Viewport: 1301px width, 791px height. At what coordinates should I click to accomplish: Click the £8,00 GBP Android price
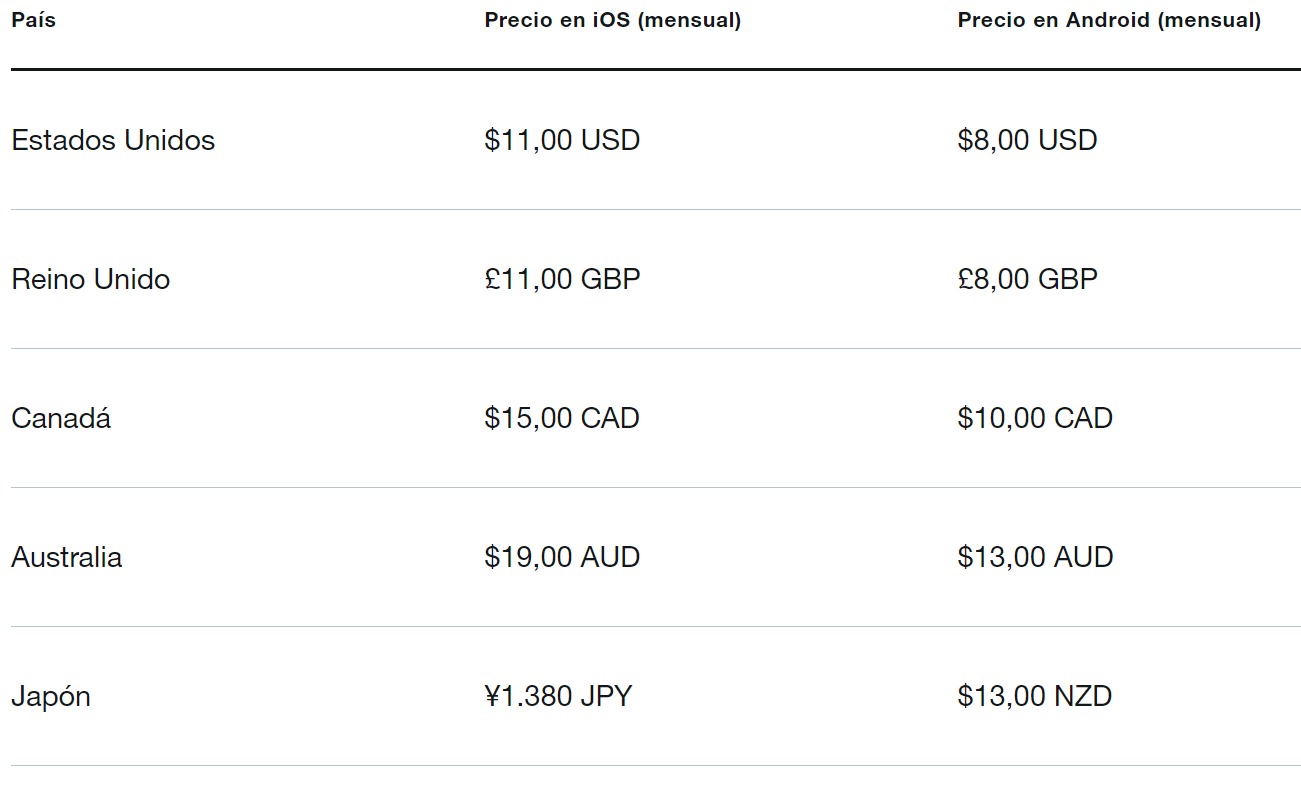pyautogui.click(x=1027, y=279)
